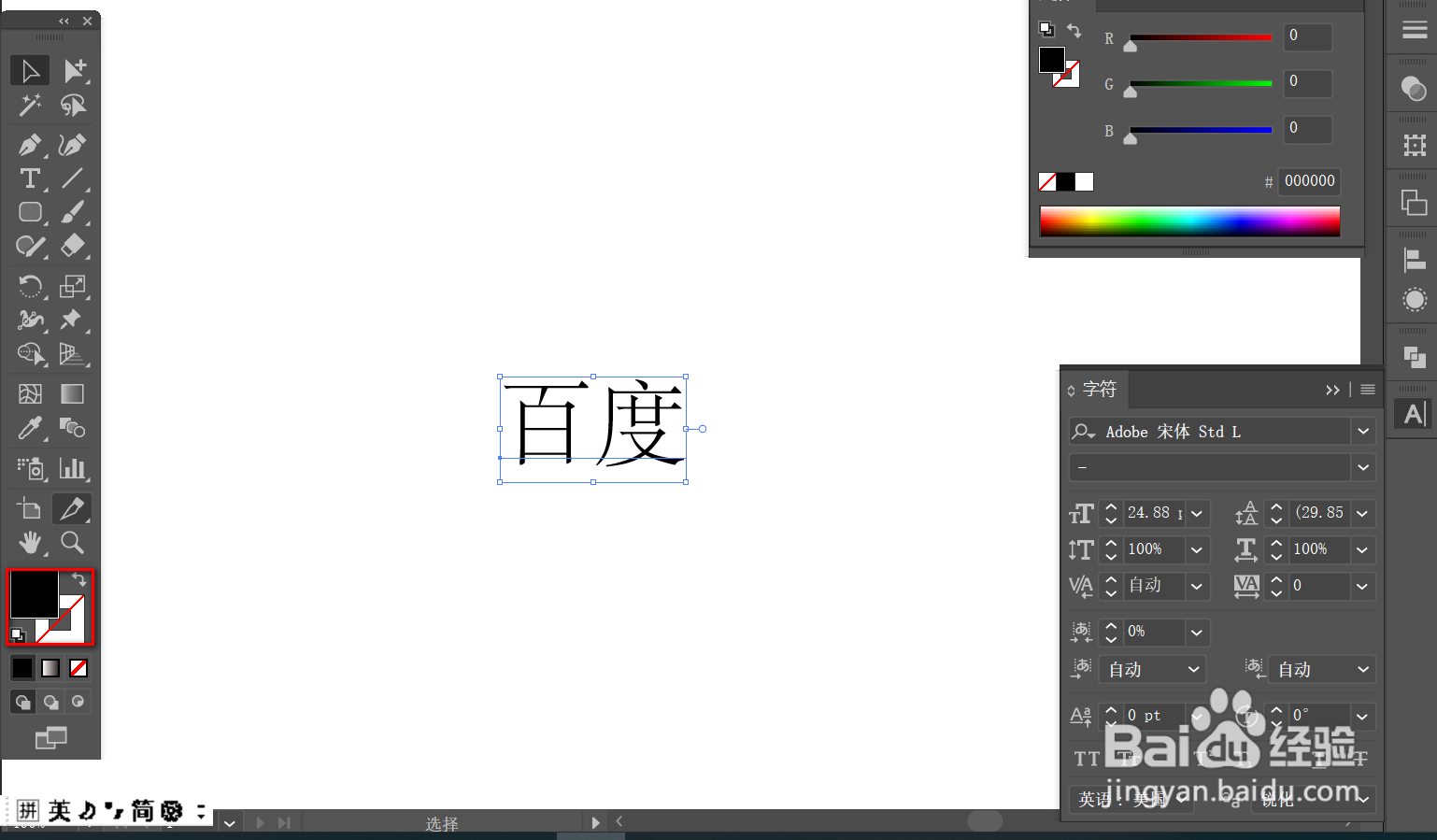Expand the font family dropdown
The height and width of the screenshot is (840, 1437).
[x=1363, y=432]
